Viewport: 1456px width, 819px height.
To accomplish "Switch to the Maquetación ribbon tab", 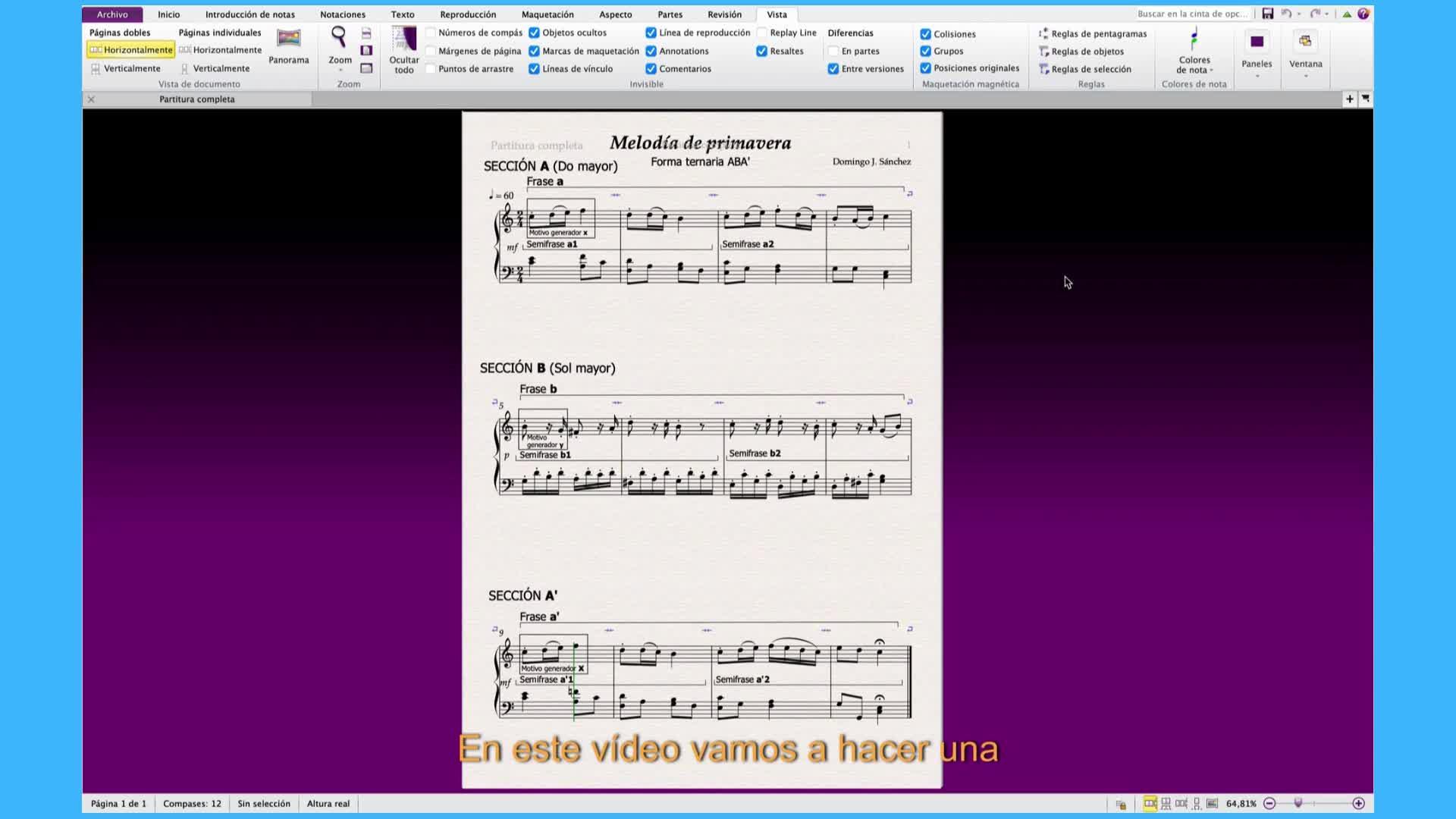I will point(547,14).
